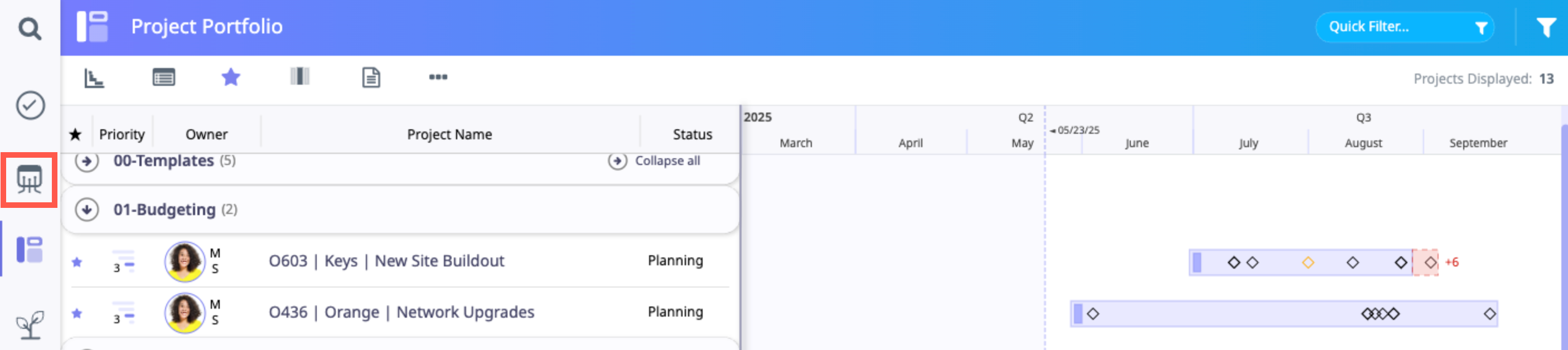Switch to the list view toolbar icon
Viewport: 1568px width, 350px height.
[164, 77]
